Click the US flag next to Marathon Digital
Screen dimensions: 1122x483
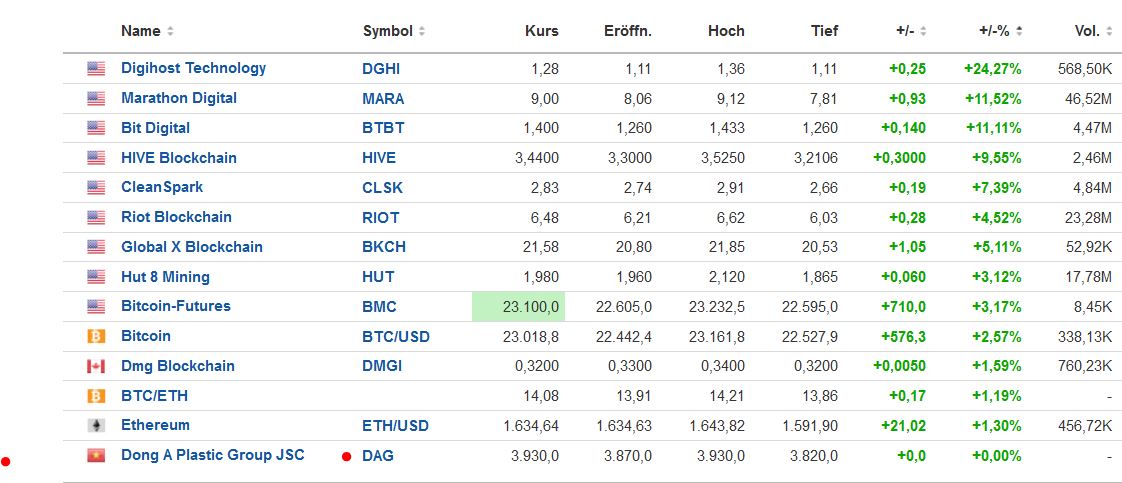(x=96, y=99)
